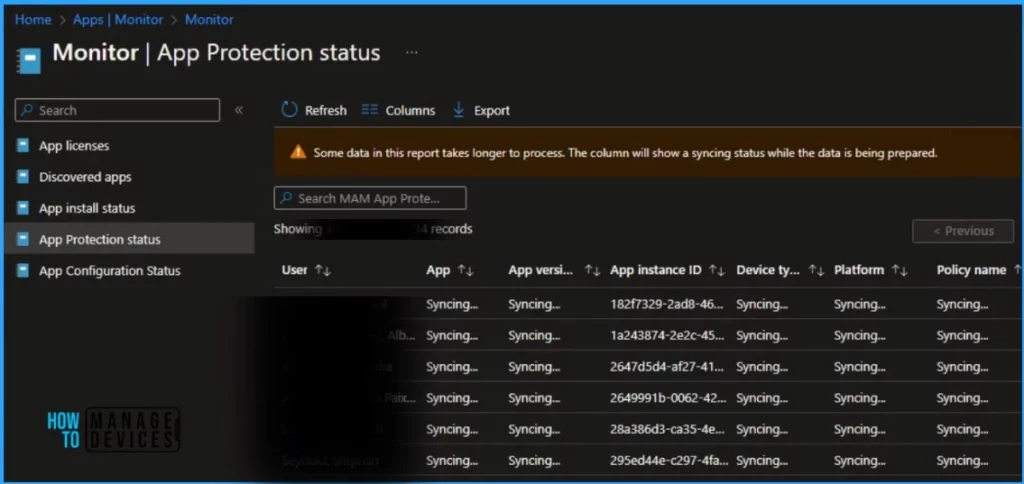
Task: Open the ellipsis menu next to title
Action: pyautogui.click(x=411, y=52)
